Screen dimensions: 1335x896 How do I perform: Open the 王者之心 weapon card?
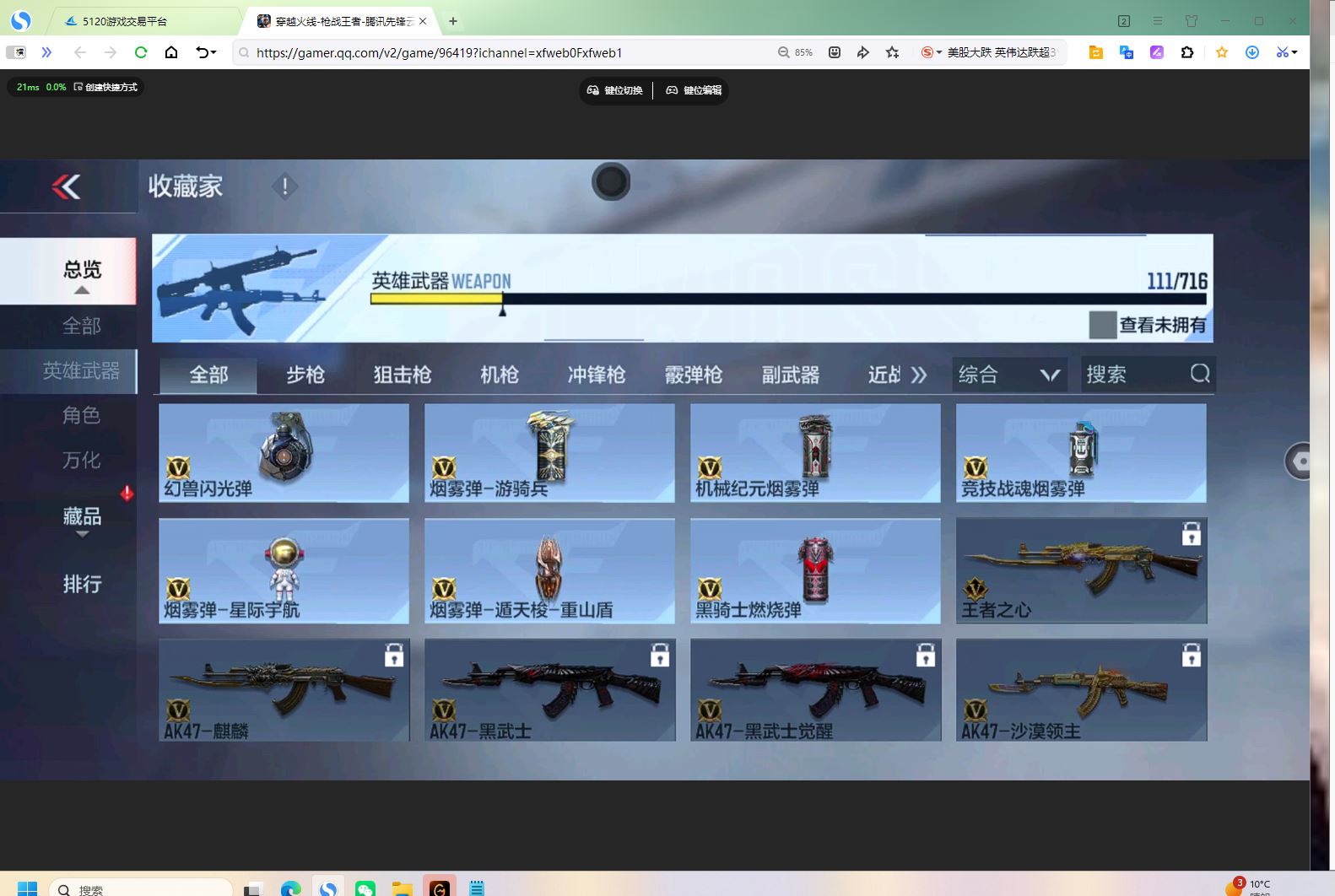1081,571
